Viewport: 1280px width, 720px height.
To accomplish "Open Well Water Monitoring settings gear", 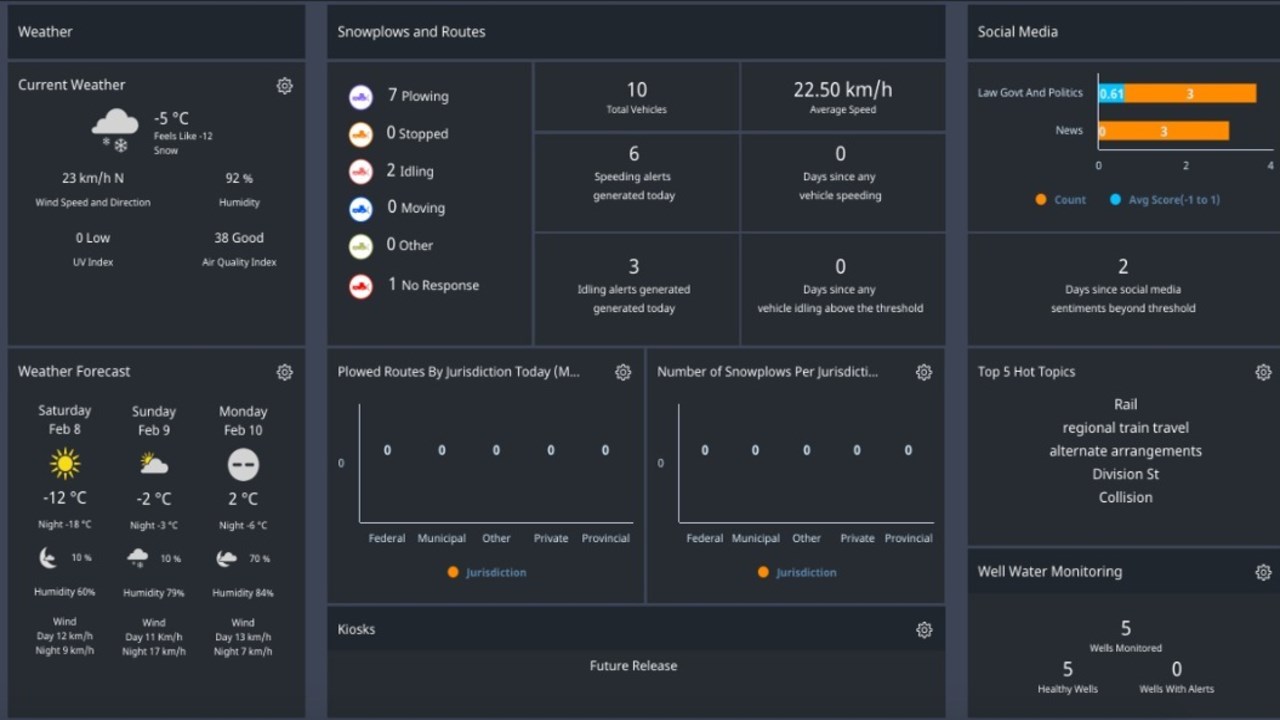I will (1264, 572).
